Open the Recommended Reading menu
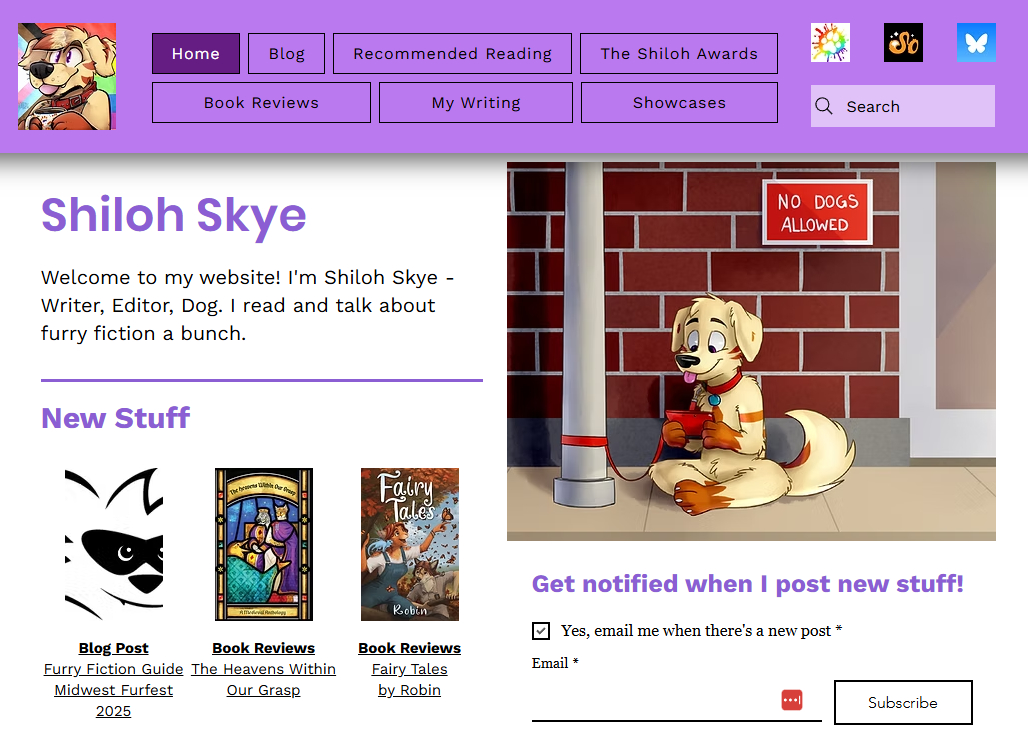Image resolution: width=1028 pixels, height=753 pixels. point(452,54)
